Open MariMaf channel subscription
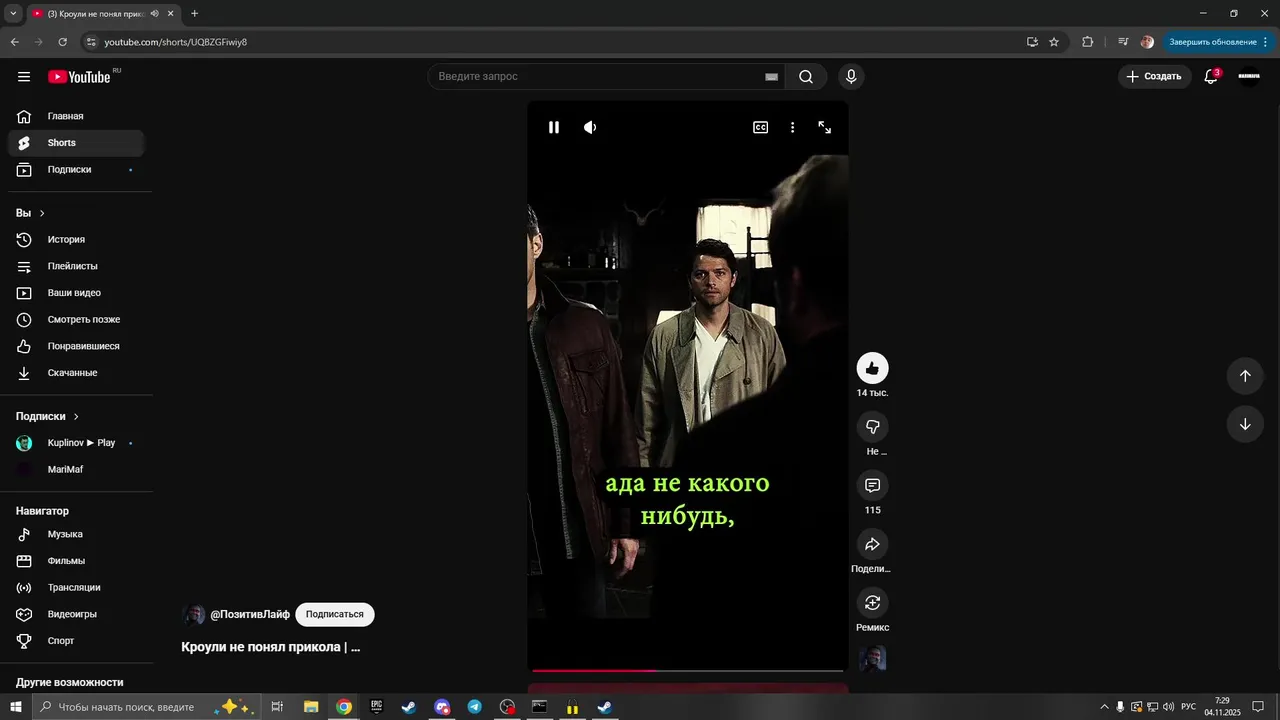 tap(76, 469)
